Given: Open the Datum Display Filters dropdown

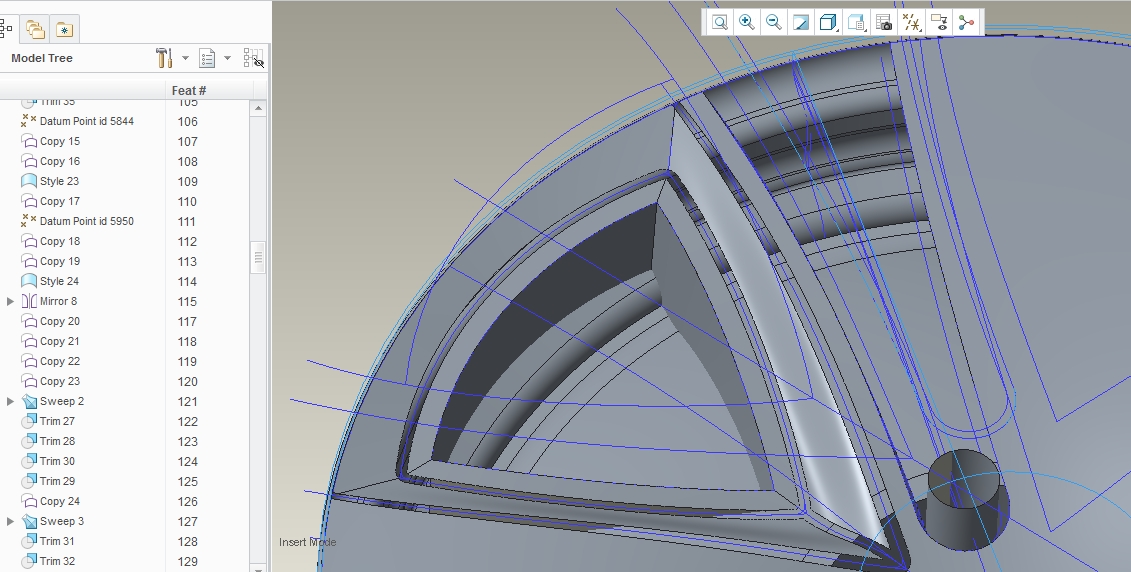Looking at the screenshot, I should pyautogui.click(x=912, y=22).
